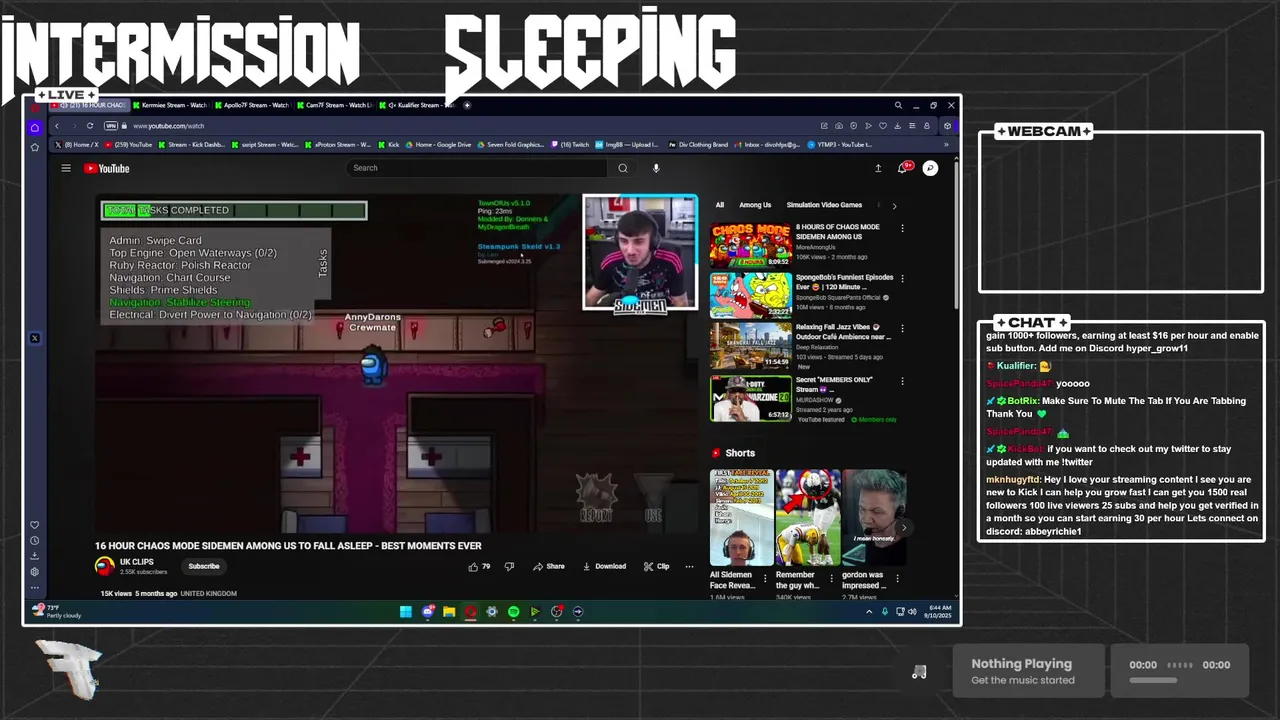The image size is (1280, 720).
Task: Click the taskbar clock showing 6:44 AM
Action: coord(940,610)
